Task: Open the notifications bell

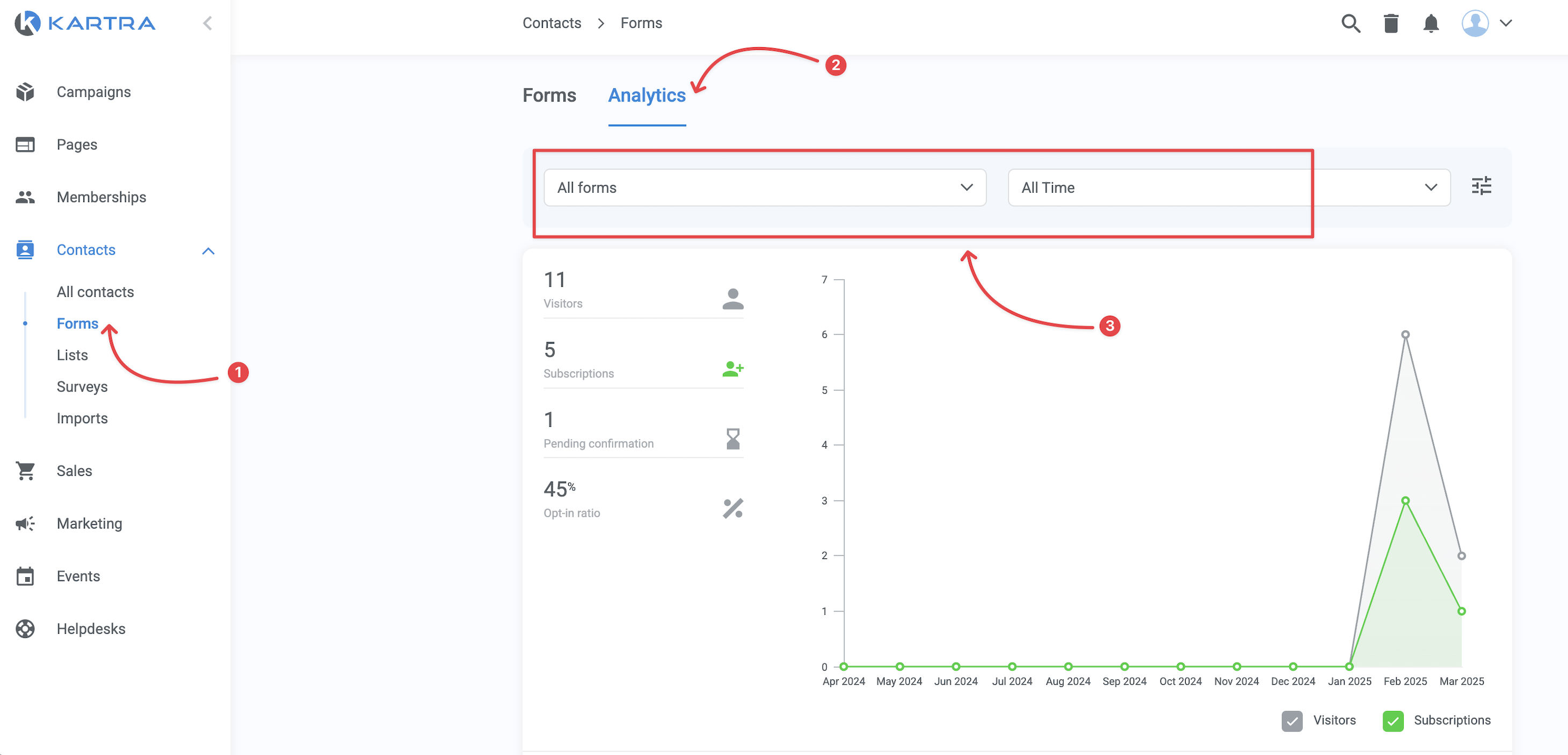Action: (x=1431, y=23)
